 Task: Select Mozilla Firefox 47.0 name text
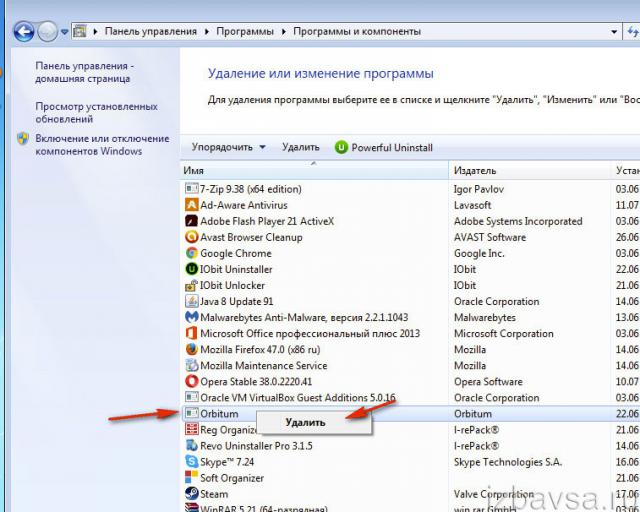click(260, 349)
